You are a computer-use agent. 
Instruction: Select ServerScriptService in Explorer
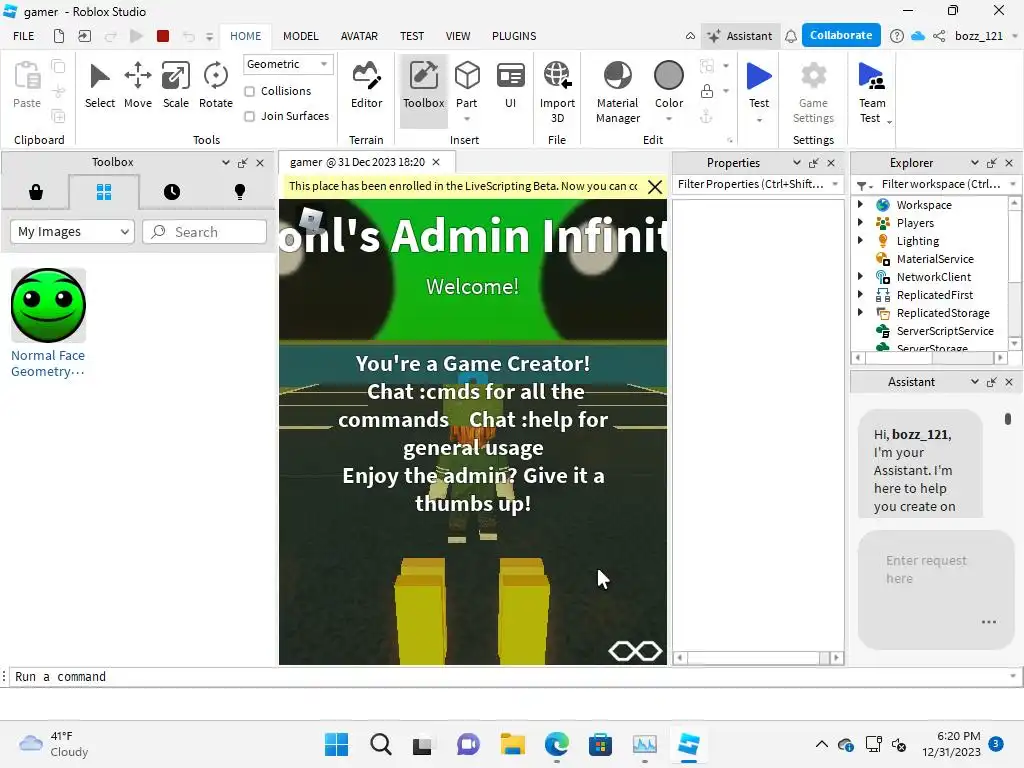944,330
